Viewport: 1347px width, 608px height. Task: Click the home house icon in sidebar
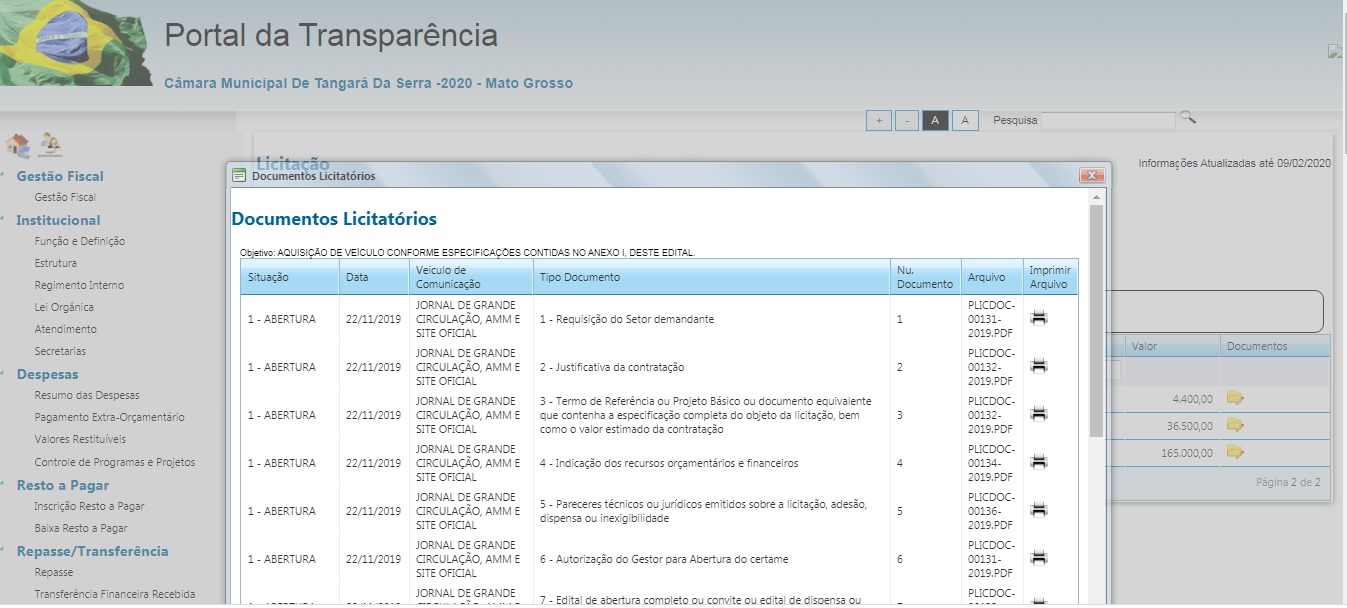(18, 145)
